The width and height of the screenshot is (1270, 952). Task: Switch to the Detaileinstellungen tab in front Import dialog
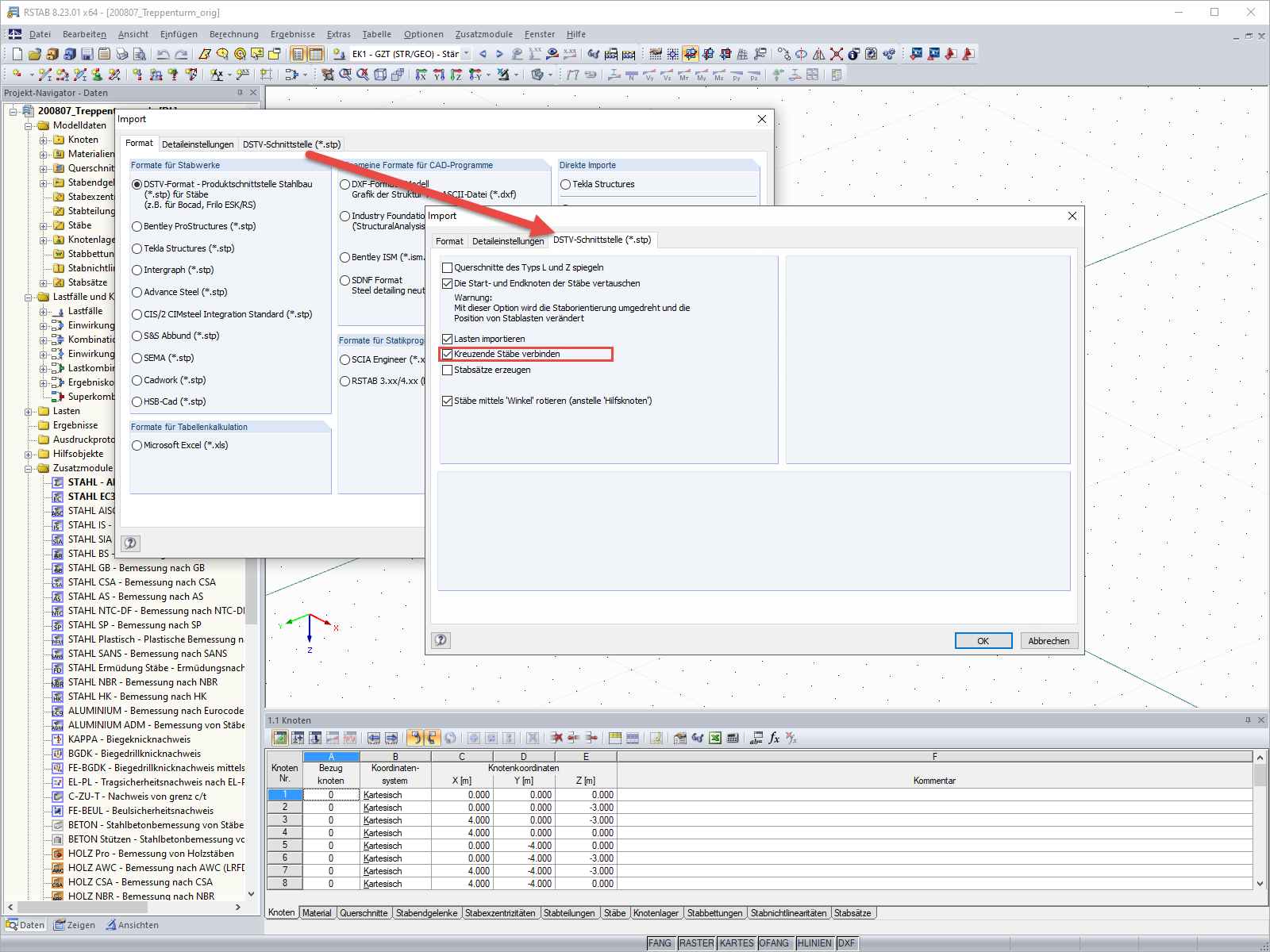click(508, 241)
